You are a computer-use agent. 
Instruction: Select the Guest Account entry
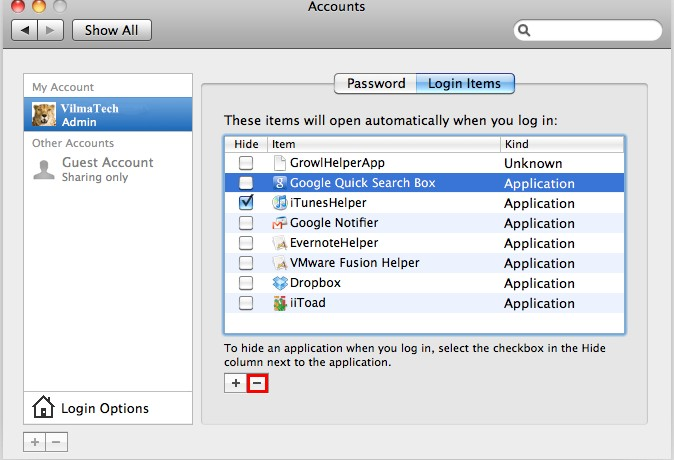(108, 170)
